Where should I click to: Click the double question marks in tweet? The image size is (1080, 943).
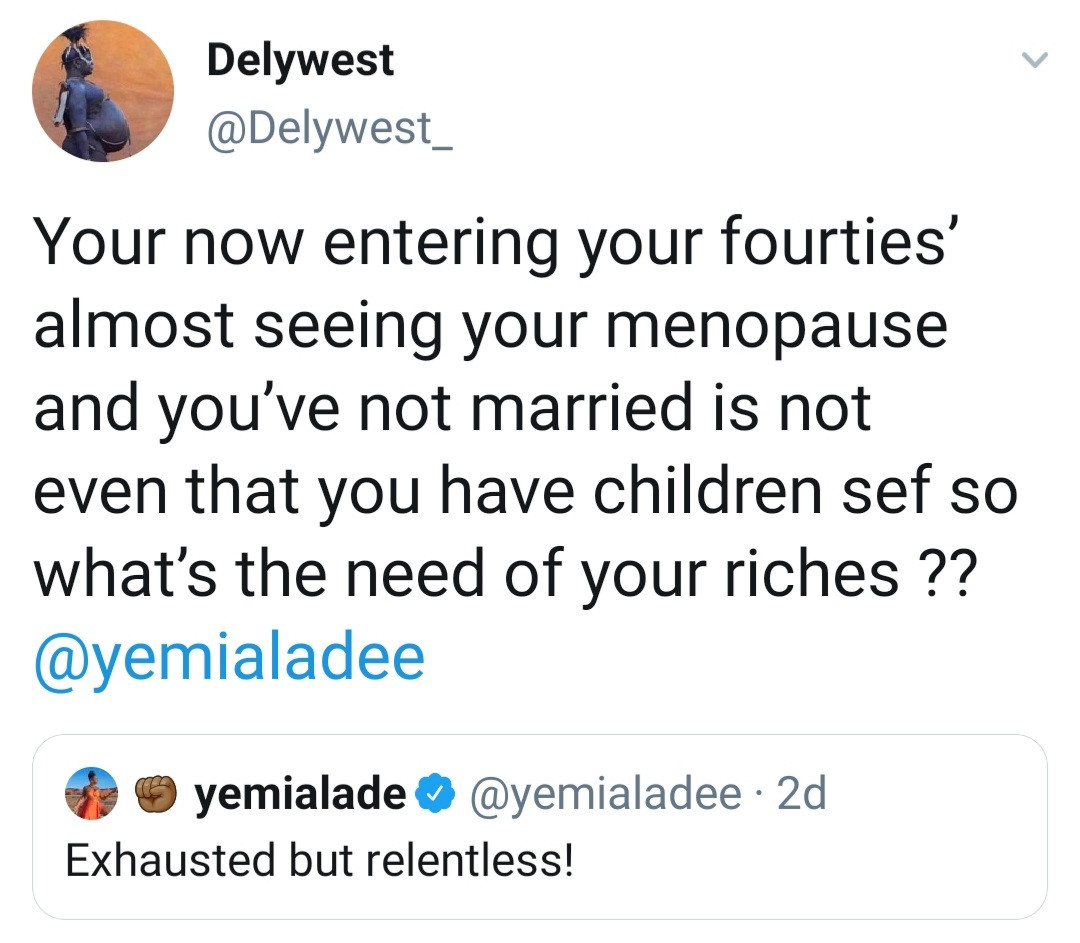click(947, 574)
